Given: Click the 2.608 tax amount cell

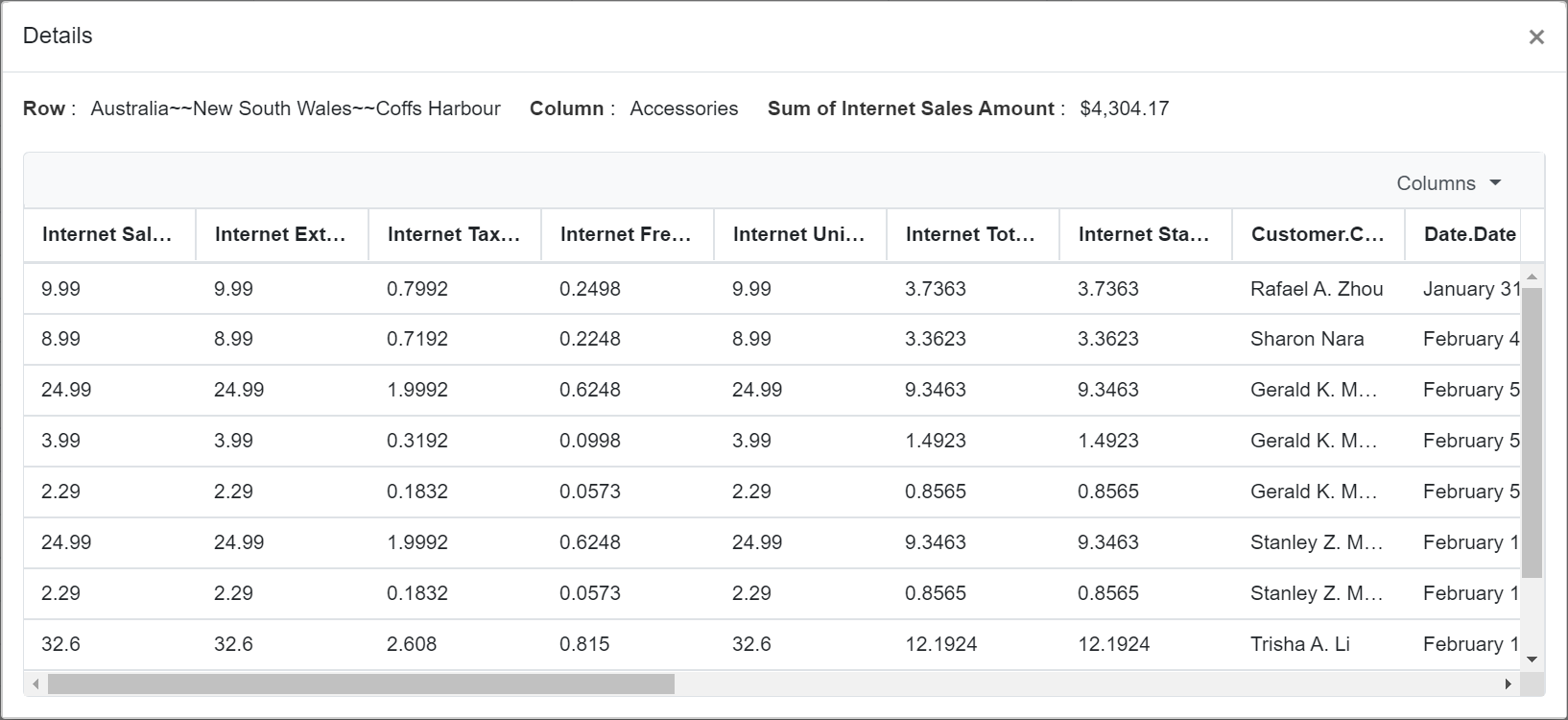Looking at the screenshot, I should point(455,644).
